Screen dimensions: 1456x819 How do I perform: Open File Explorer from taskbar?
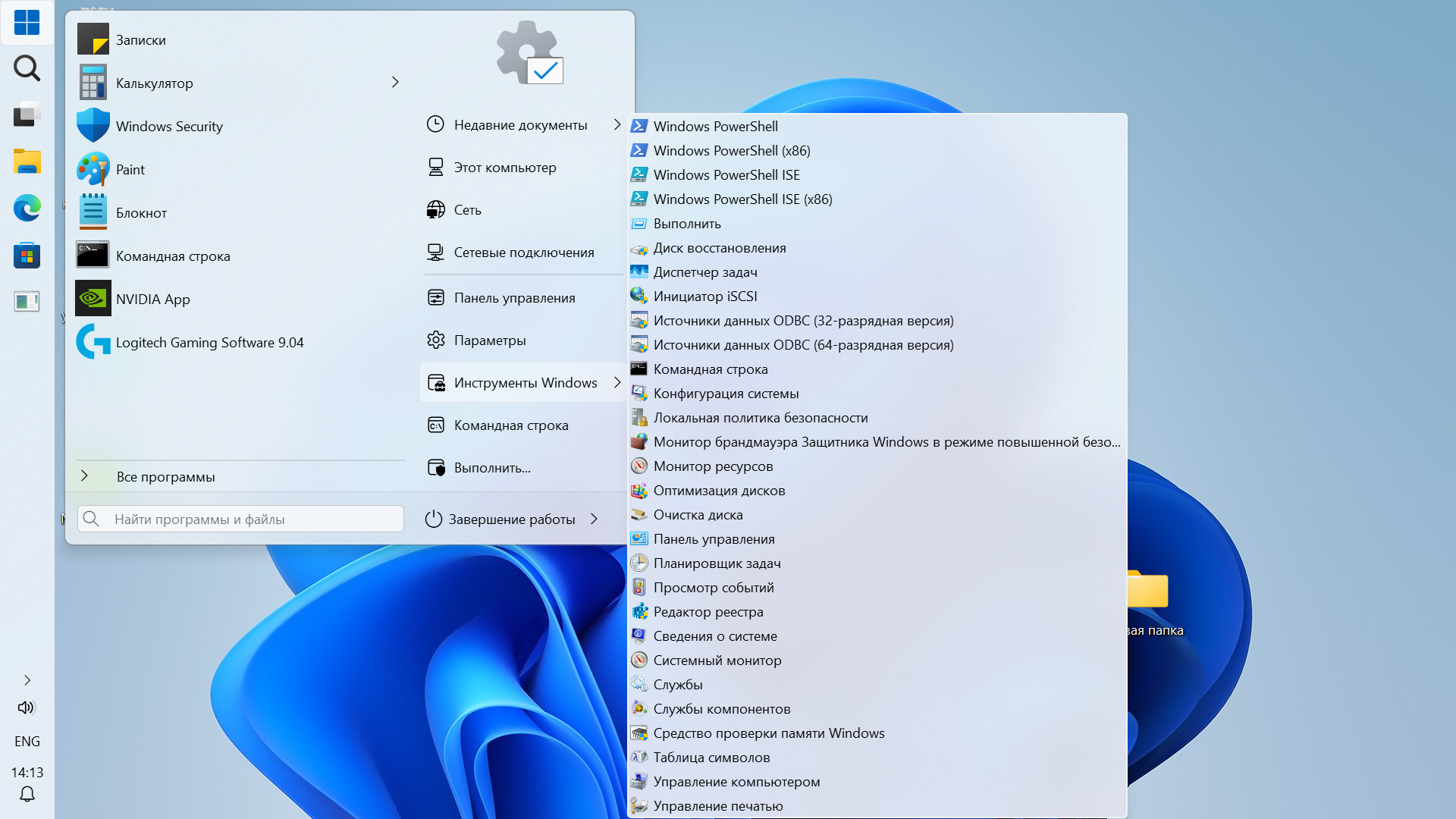point(27,162)
